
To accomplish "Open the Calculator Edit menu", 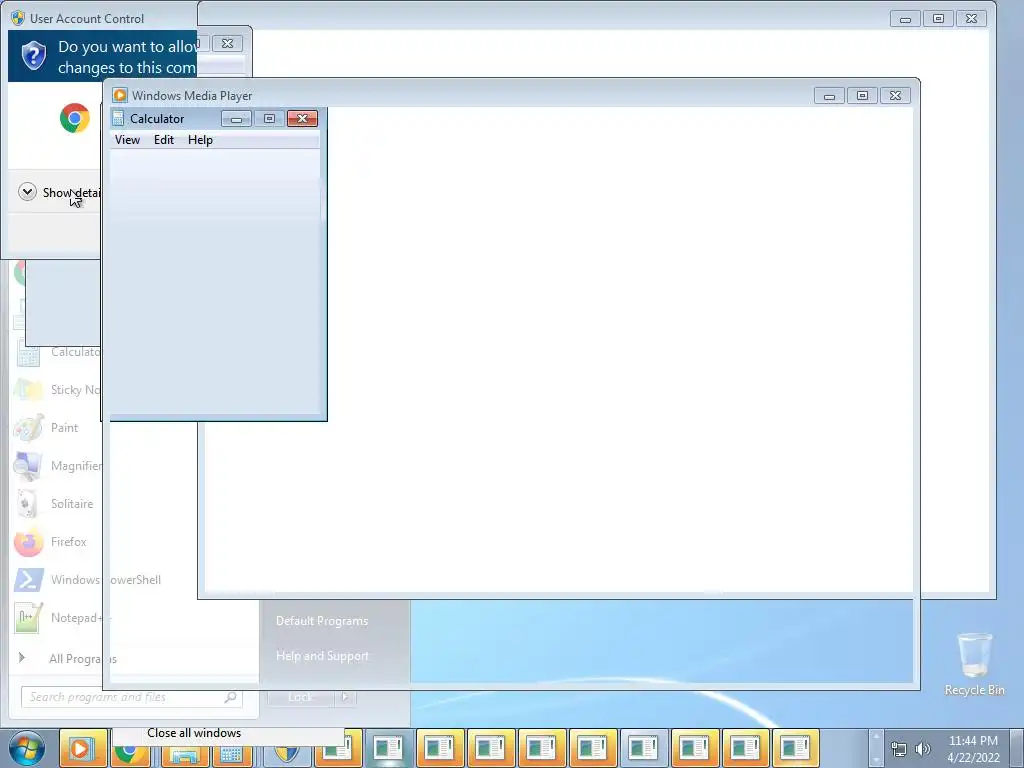I will click(163, 140).
